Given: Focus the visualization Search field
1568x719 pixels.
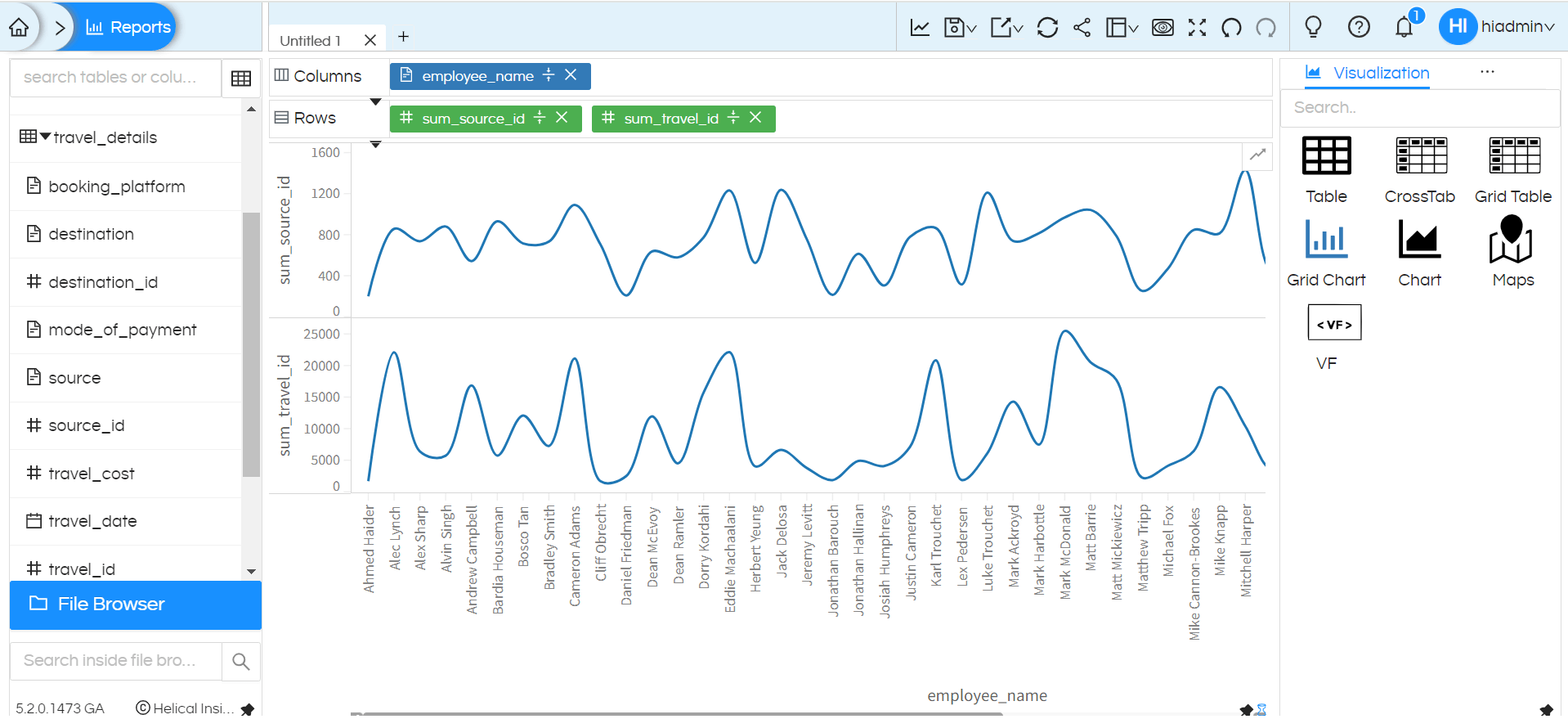Looking at the screenshot, I should point(1420,107).
